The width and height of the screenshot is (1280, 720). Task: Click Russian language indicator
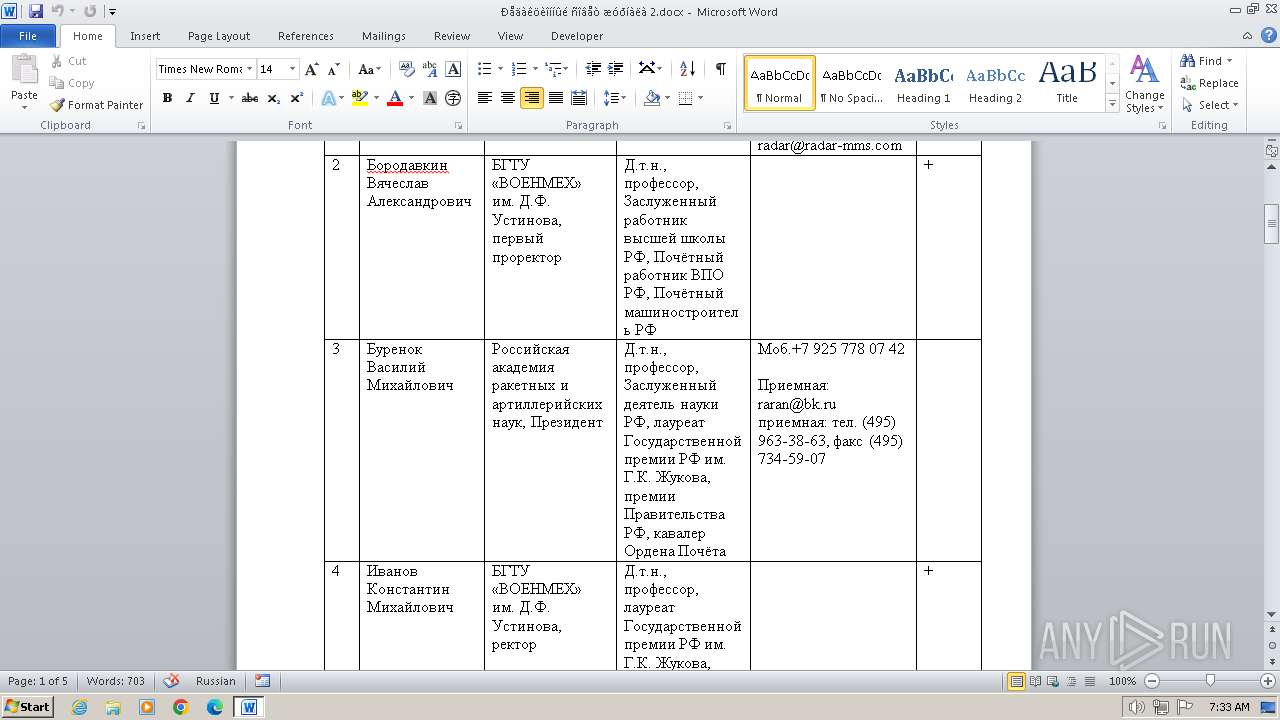216,681
